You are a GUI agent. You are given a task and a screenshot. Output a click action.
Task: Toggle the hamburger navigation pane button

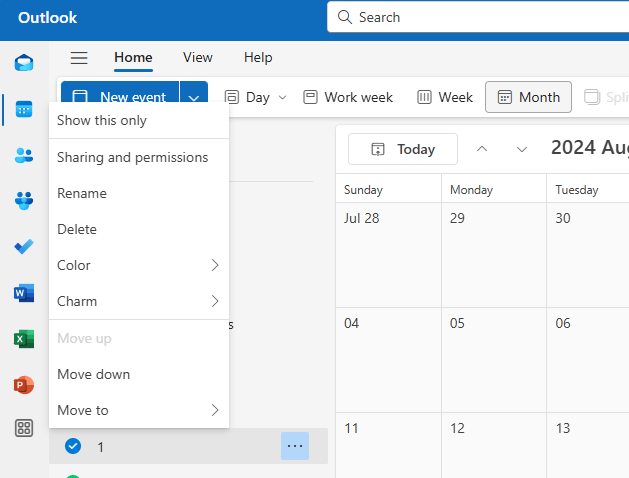click(79, 58)
